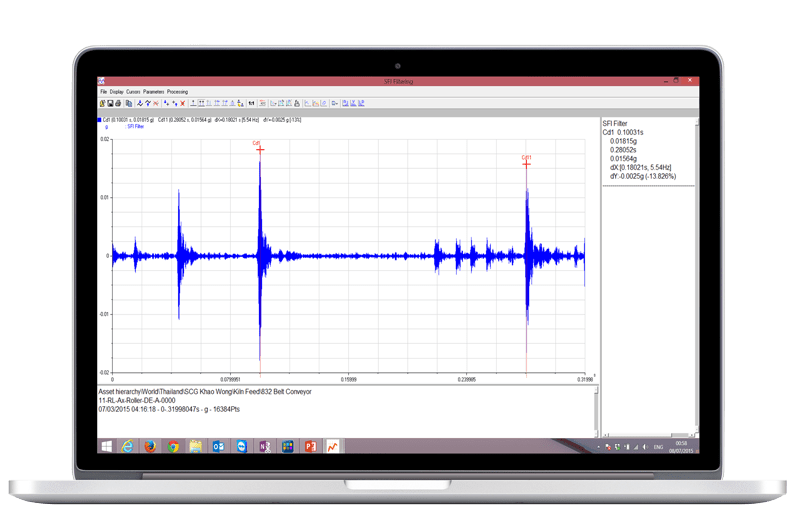
Task: Open the Cursors menu
Action: [133, 92]
